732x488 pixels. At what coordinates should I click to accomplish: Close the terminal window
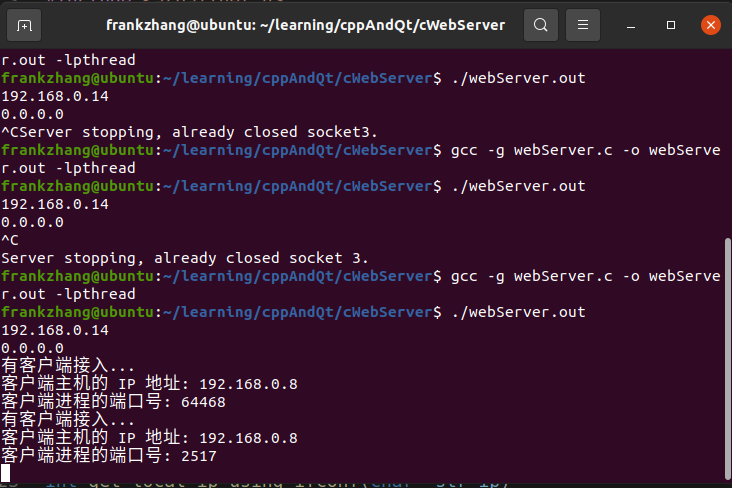coord(708,24)
